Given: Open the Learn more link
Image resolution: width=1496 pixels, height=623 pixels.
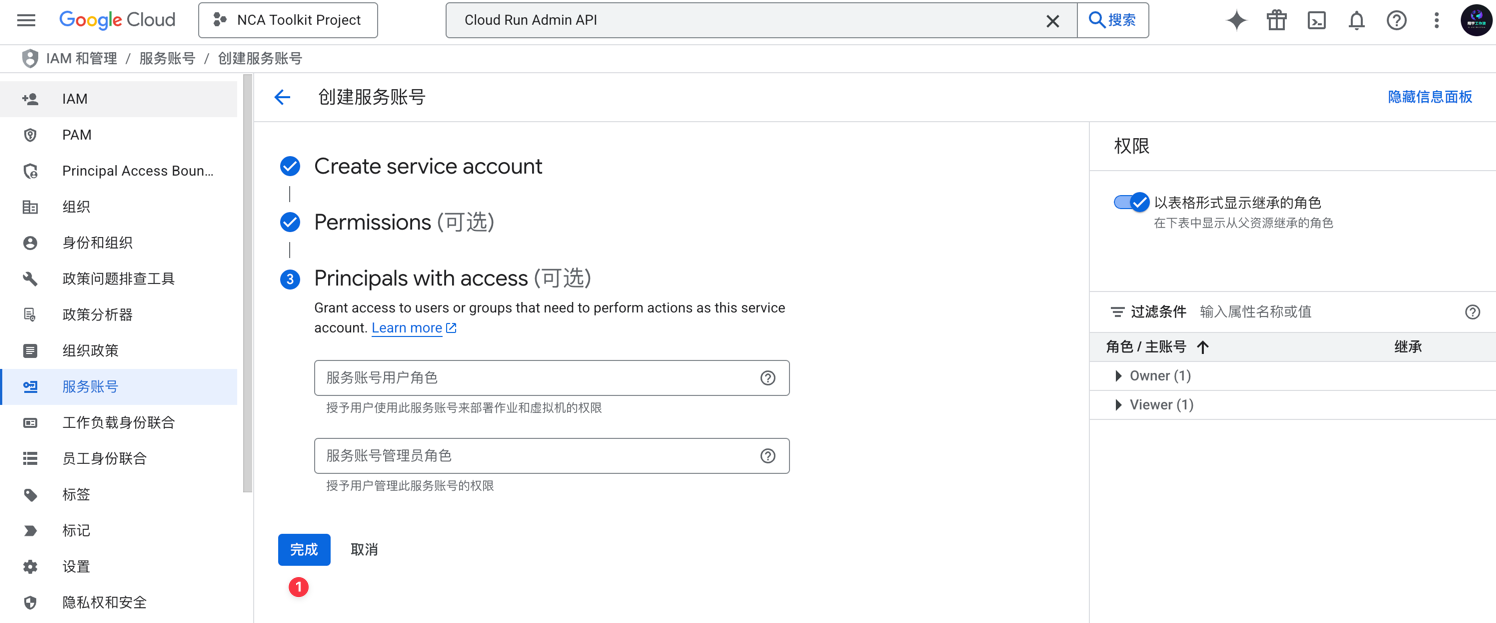Looking at the screenshot, I should click(x=407, y=327).
